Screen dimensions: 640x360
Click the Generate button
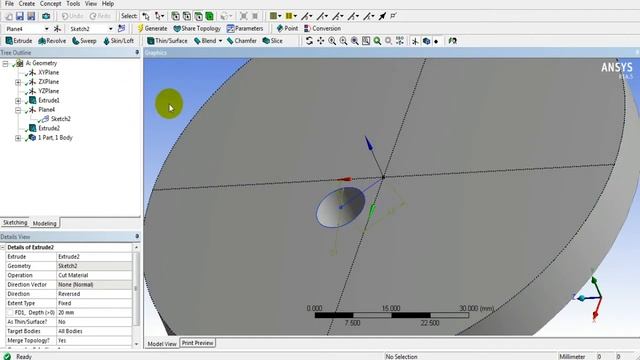click(x=152, y=29)
